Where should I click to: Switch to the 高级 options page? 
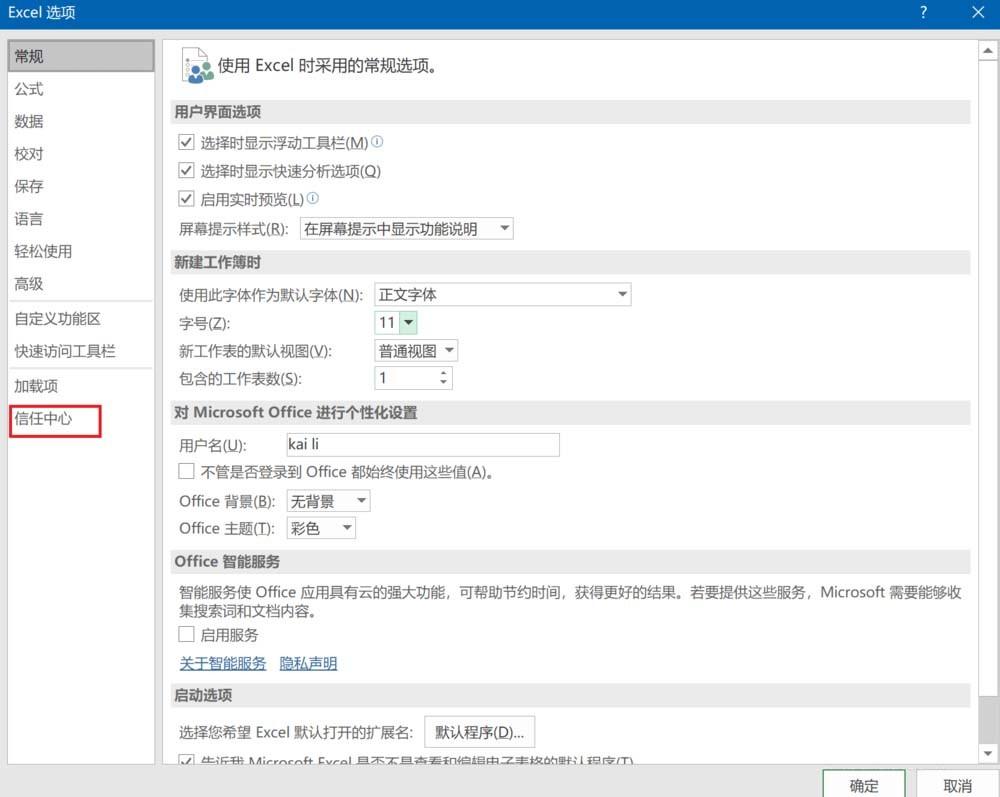pyautogui.click(x=30, y=283)
